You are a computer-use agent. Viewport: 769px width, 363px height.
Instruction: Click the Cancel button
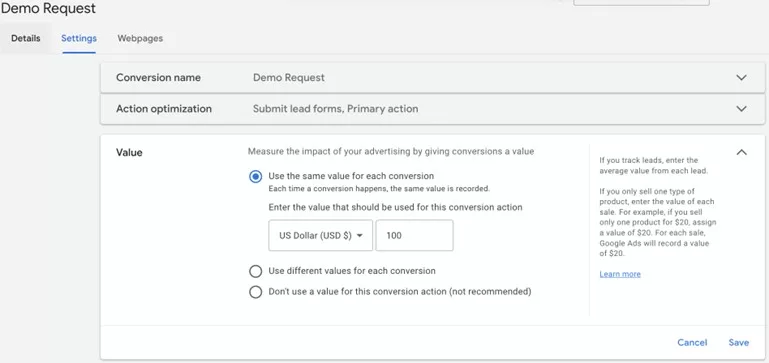pyautogui.click(x=692, y=342)
